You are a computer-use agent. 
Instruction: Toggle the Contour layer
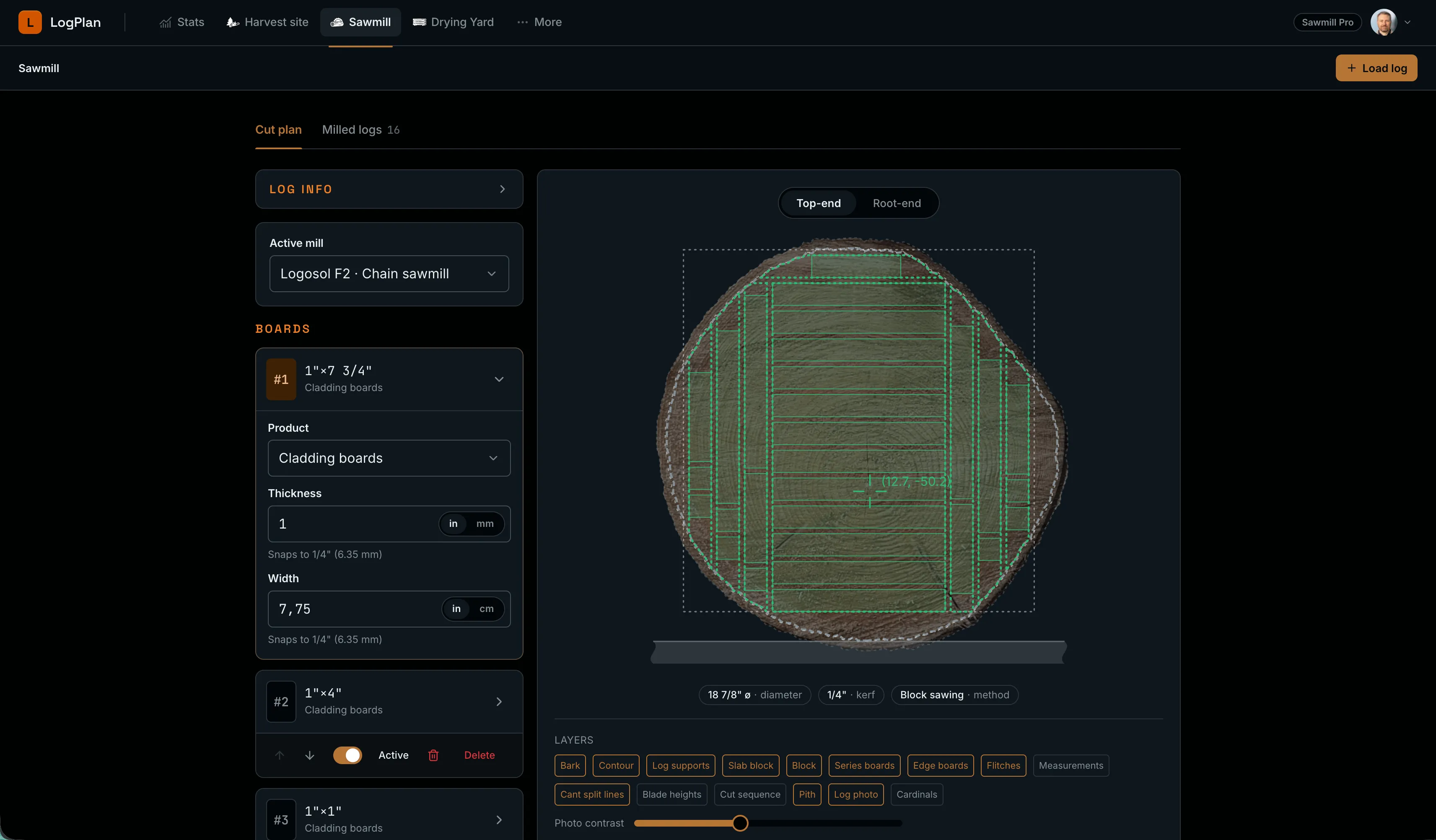pos(615,765)
